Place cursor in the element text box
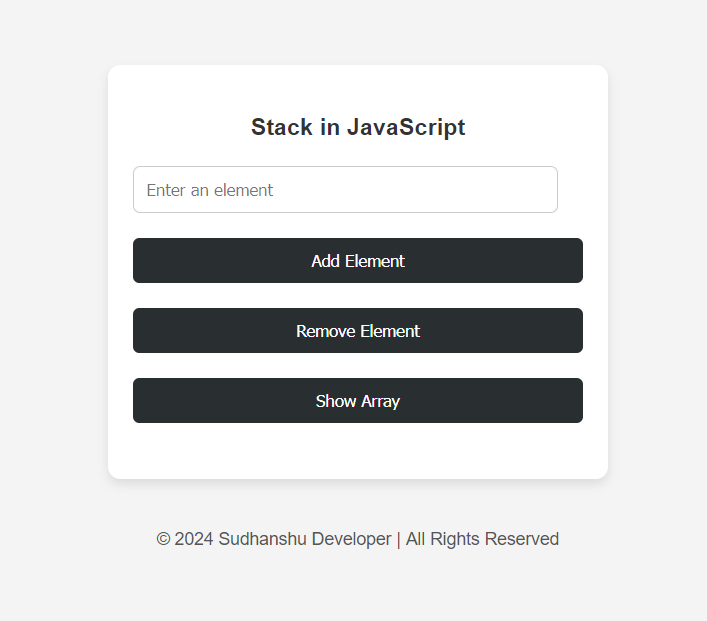 point(345,189)
